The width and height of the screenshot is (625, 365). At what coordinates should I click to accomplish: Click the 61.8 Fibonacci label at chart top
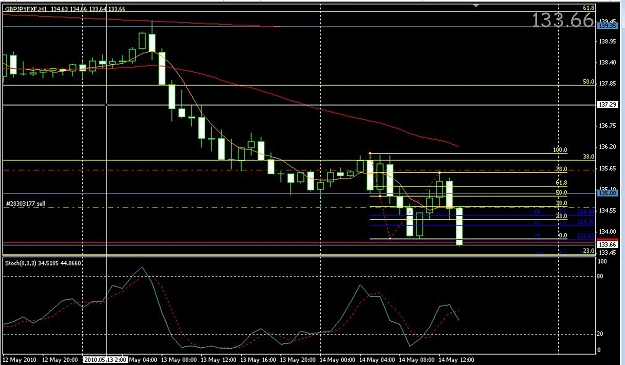(588, 8)
